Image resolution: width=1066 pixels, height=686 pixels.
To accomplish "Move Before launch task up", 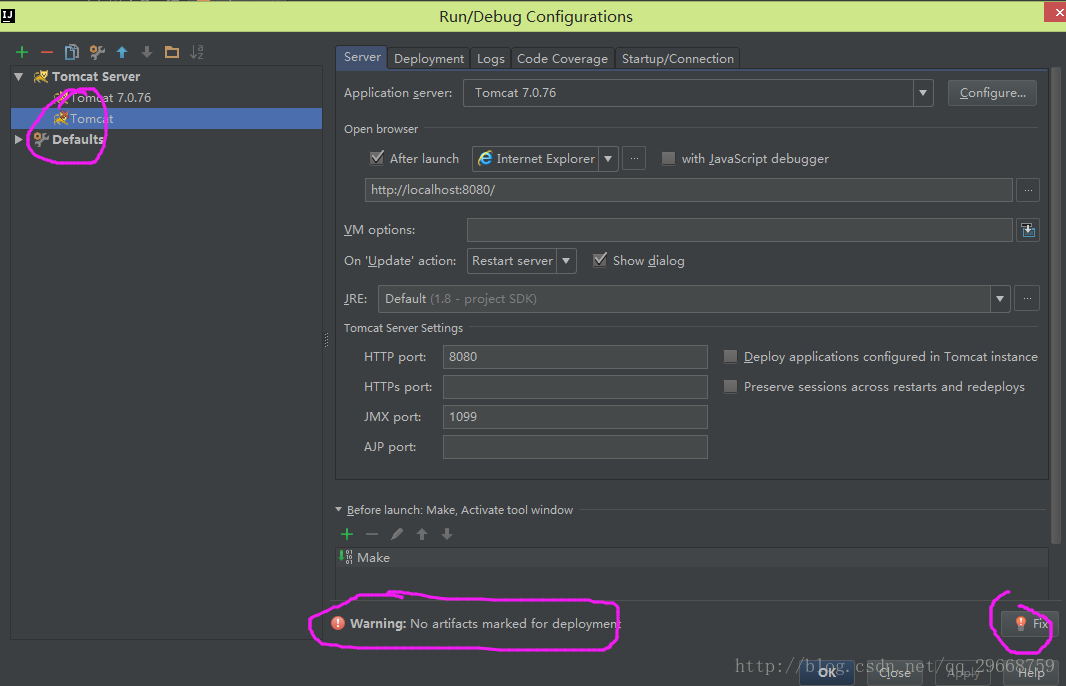I will [x=422, y=534].
